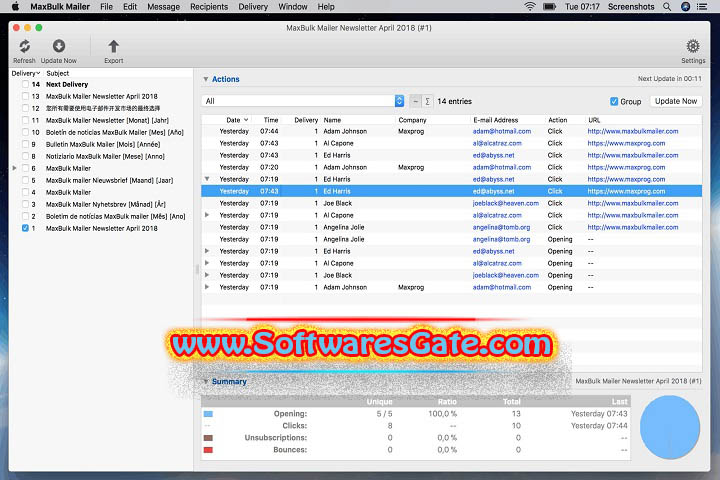The height and width of the screenshot is (480, 720).
Task: Toggle checkbox for delivery 9 Bulletin MaxBulk
Action: click(25, 144)
